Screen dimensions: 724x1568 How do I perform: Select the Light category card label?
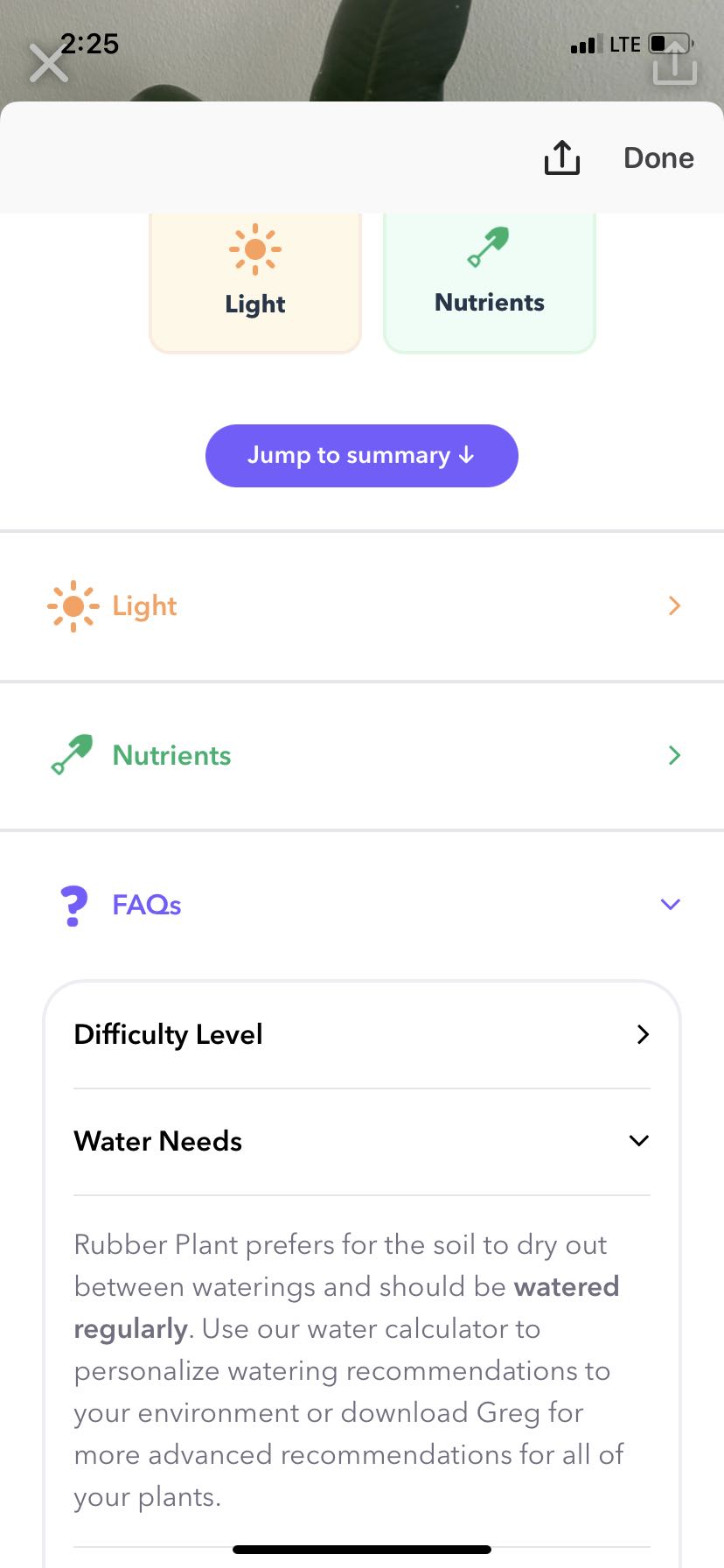pos(254,304)
